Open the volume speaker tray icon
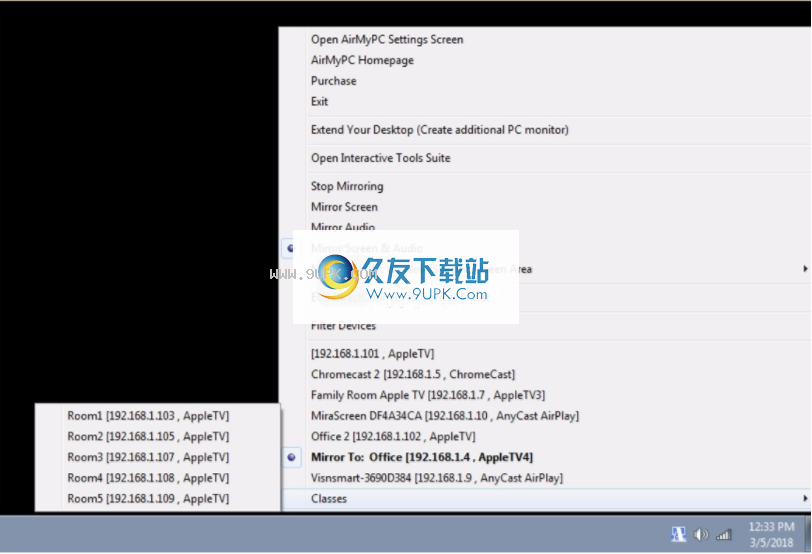This screenshot has height=554, width=812. [701, 534]
